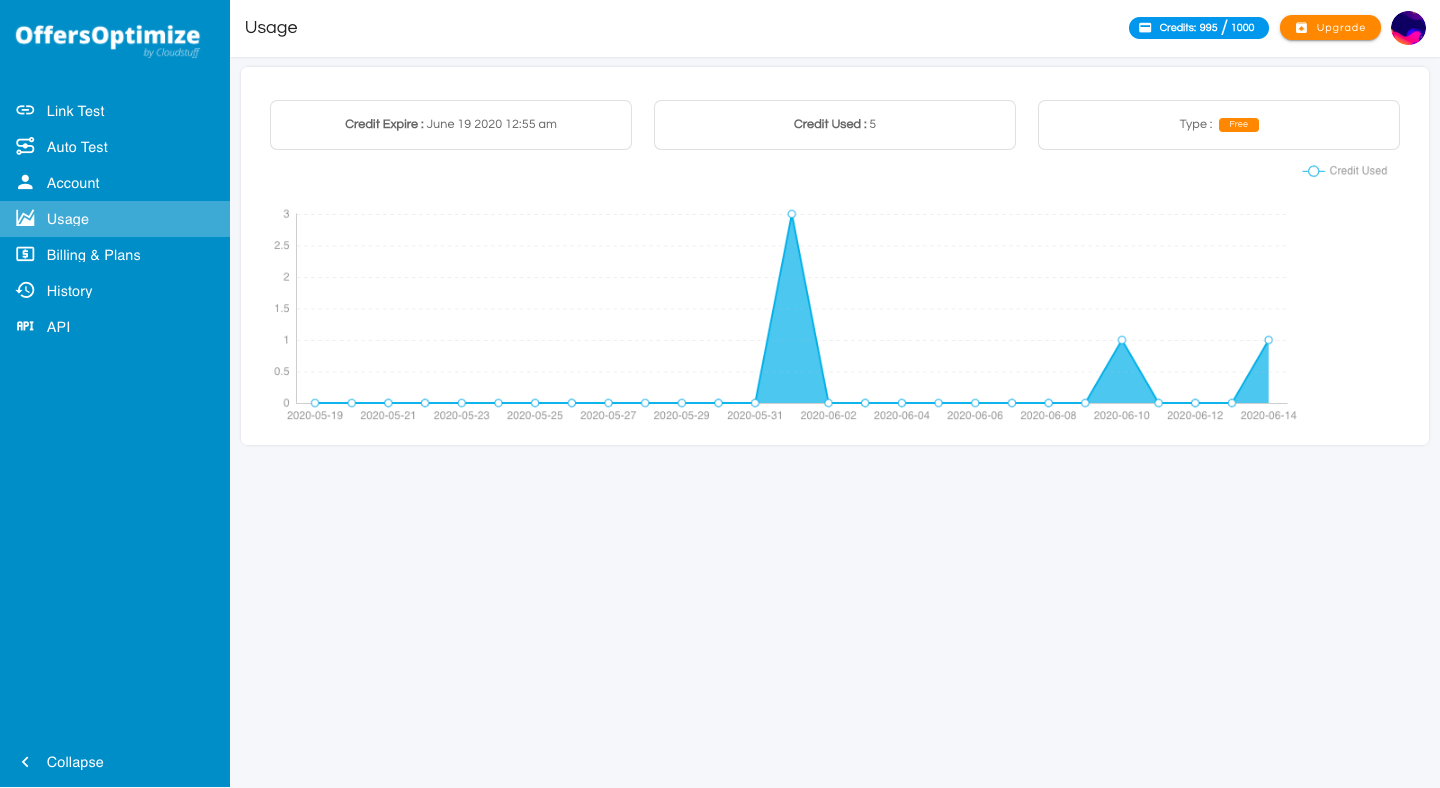Screen dimensions: 1440x788
Task: Open the user avatar menu
Action: pyautogui.click(x=1408, y=28)
